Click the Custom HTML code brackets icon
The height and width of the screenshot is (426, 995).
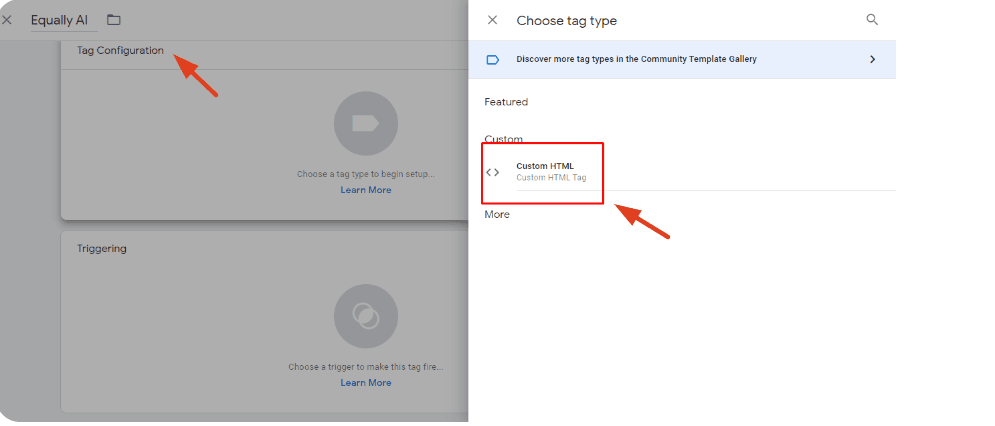click(492, 172)
